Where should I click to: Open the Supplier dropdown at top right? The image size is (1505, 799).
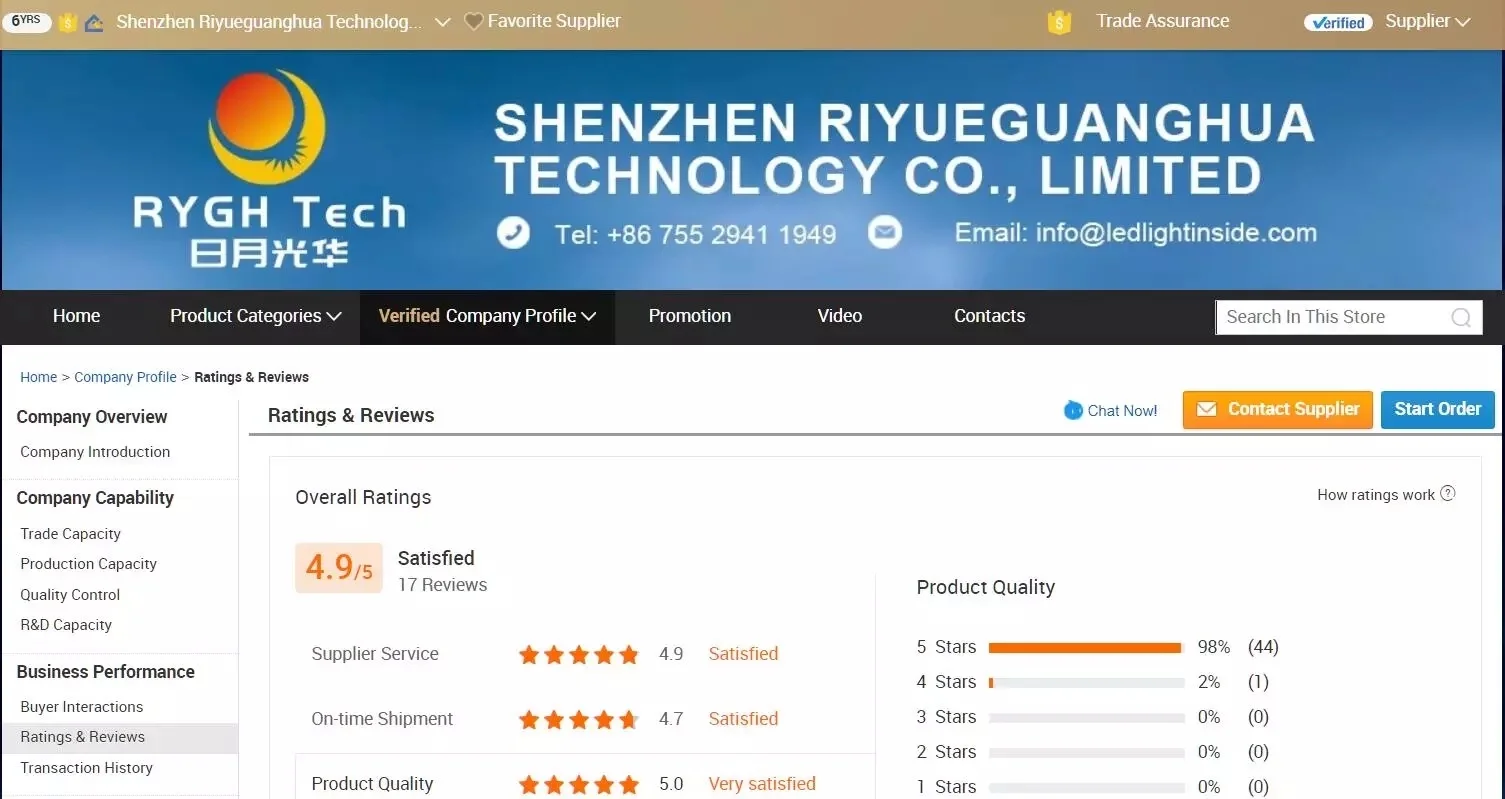[x=1427, y=21]
